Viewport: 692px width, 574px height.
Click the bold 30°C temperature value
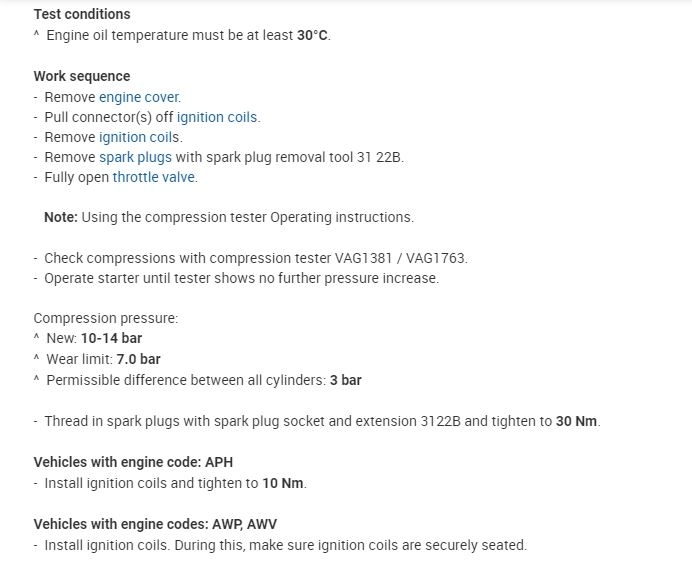pos(312,35)
